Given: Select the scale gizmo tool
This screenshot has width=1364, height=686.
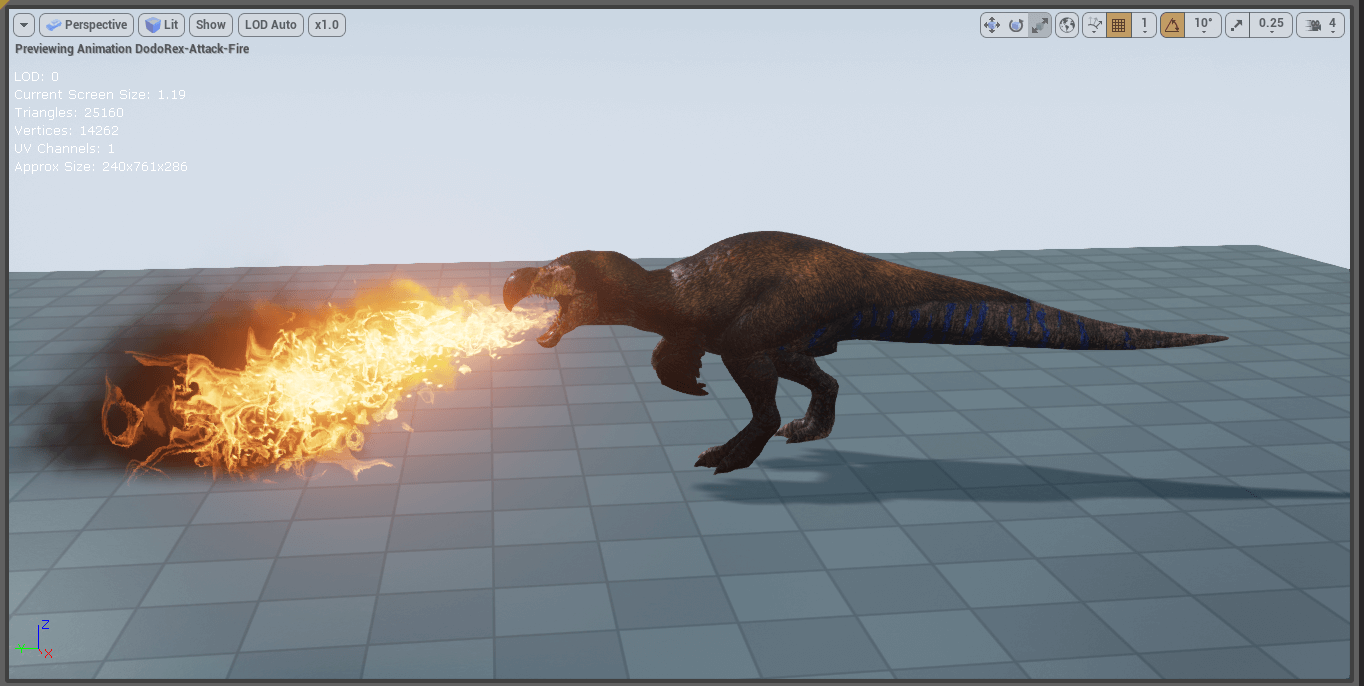Looking at the screenshot, I should point(1040,25).
